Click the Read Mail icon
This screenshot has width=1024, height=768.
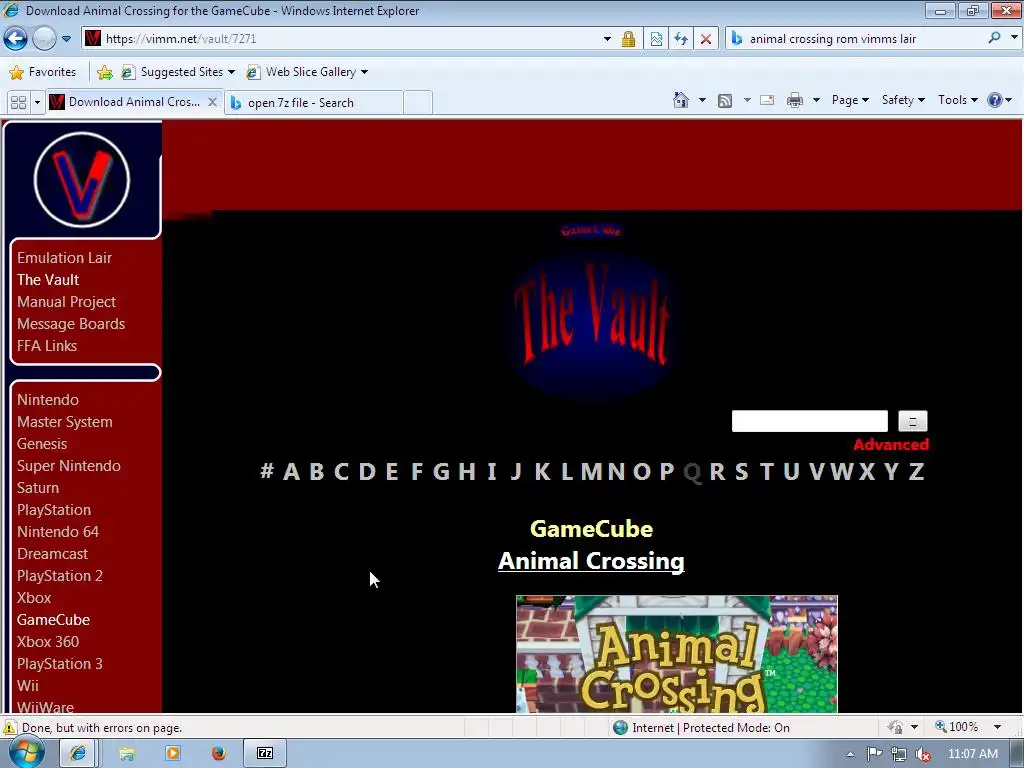tap(767, 100)
